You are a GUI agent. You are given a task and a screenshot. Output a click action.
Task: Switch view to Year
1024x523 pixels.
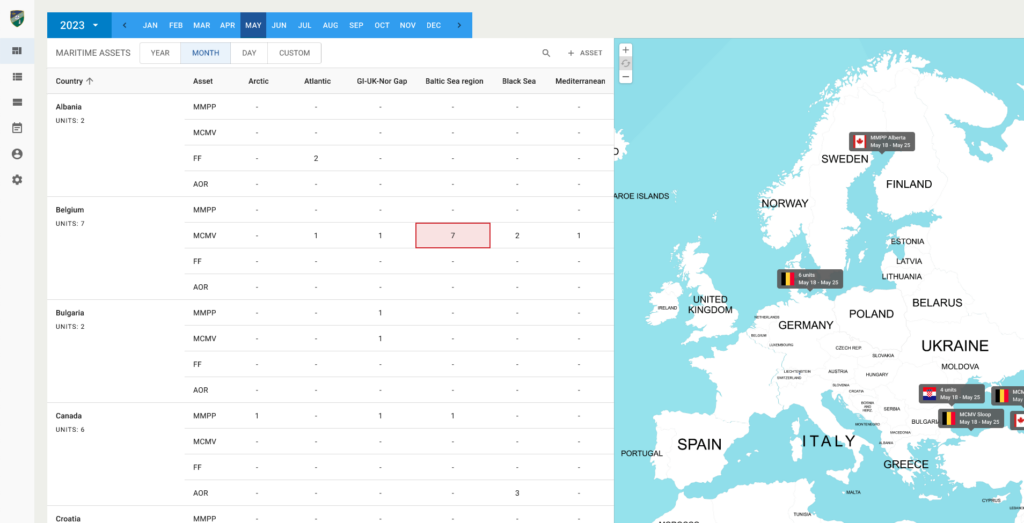point(160,53)
